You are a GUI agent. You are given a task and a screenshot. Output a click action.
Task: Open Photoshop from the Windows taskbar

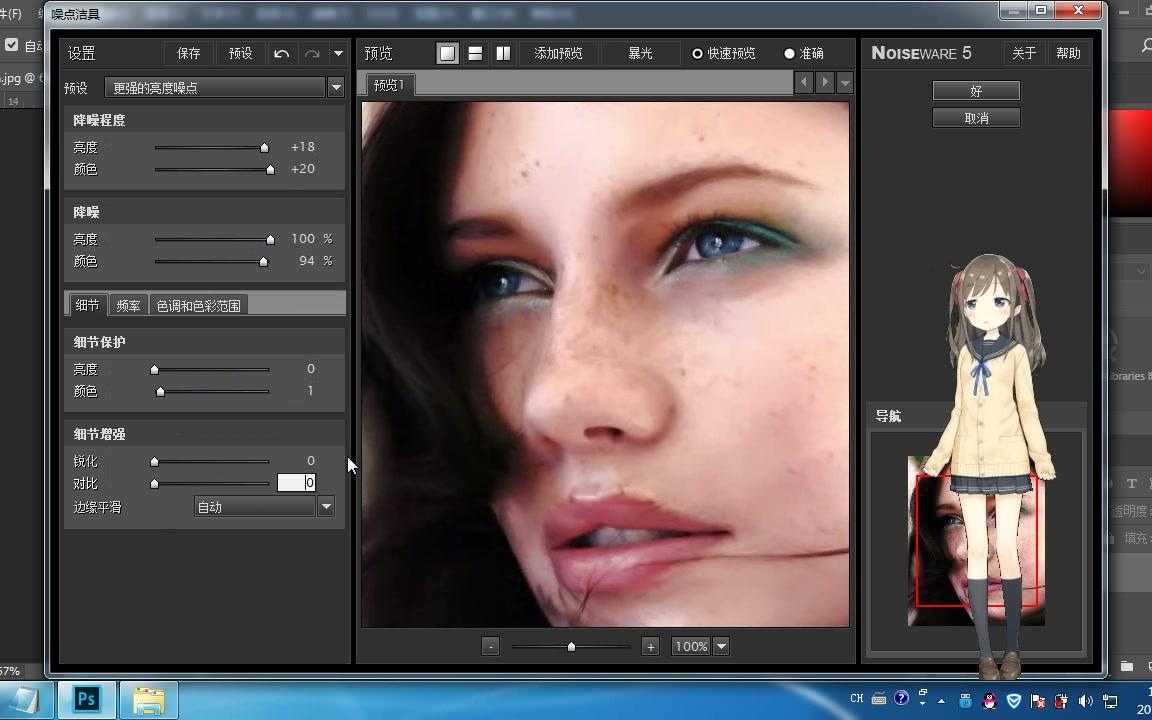86,699
